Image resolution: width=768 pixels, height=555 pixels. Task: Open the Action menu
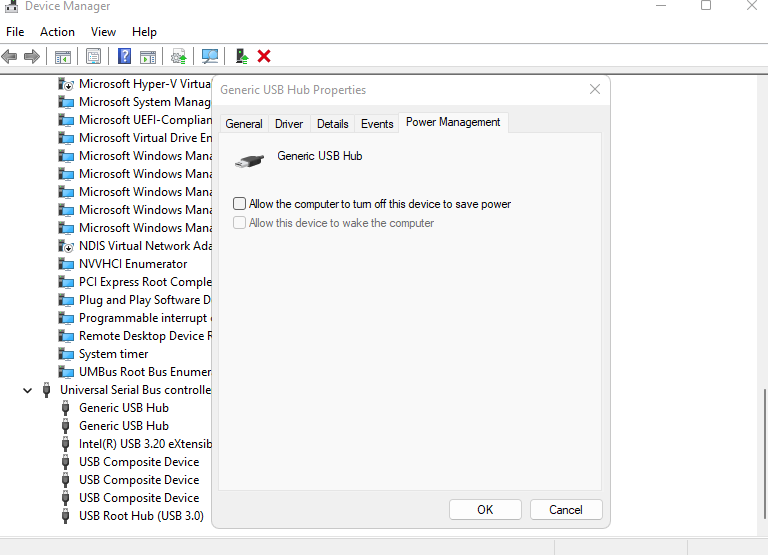pos(57,32)
